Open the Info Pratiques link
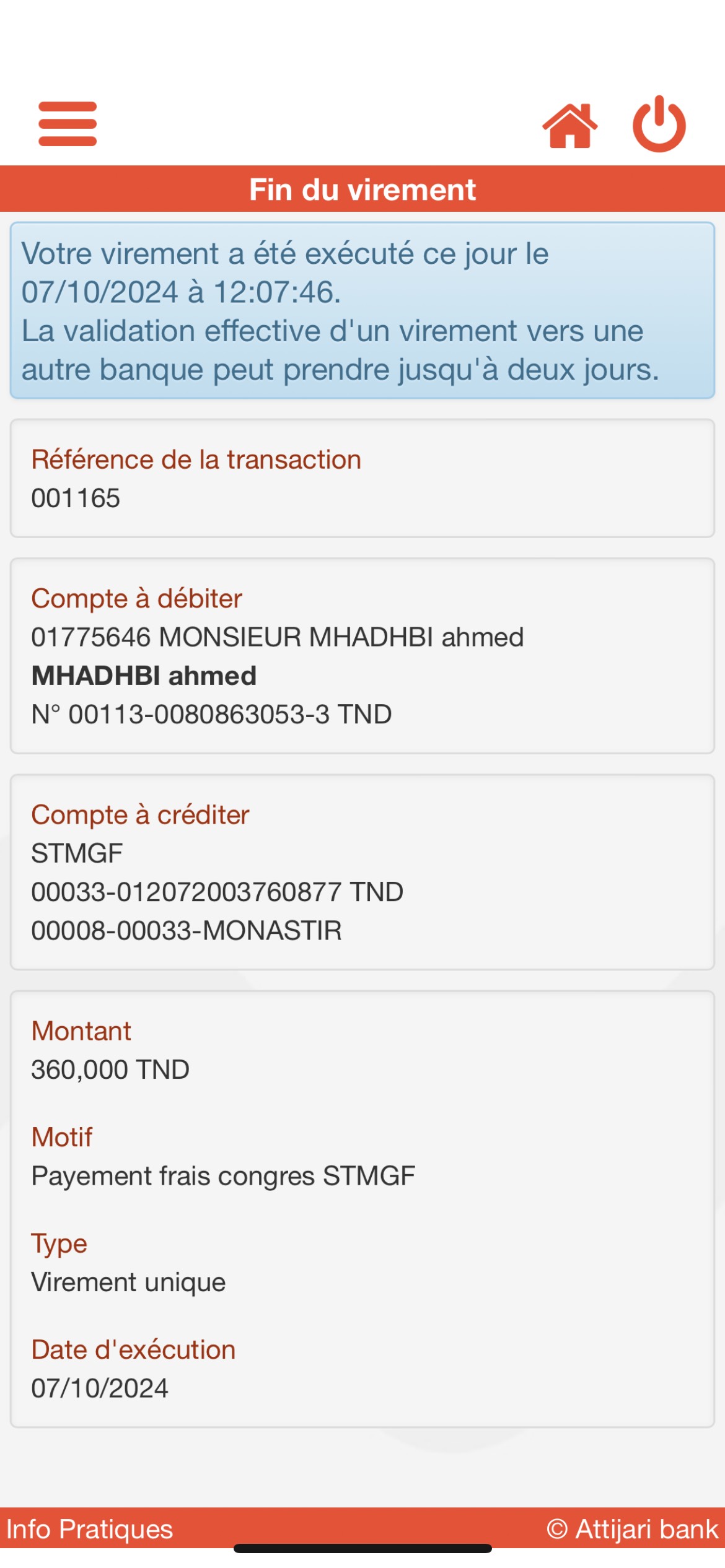Viewport: 725px width, 1568px height. pos(89,1529)
